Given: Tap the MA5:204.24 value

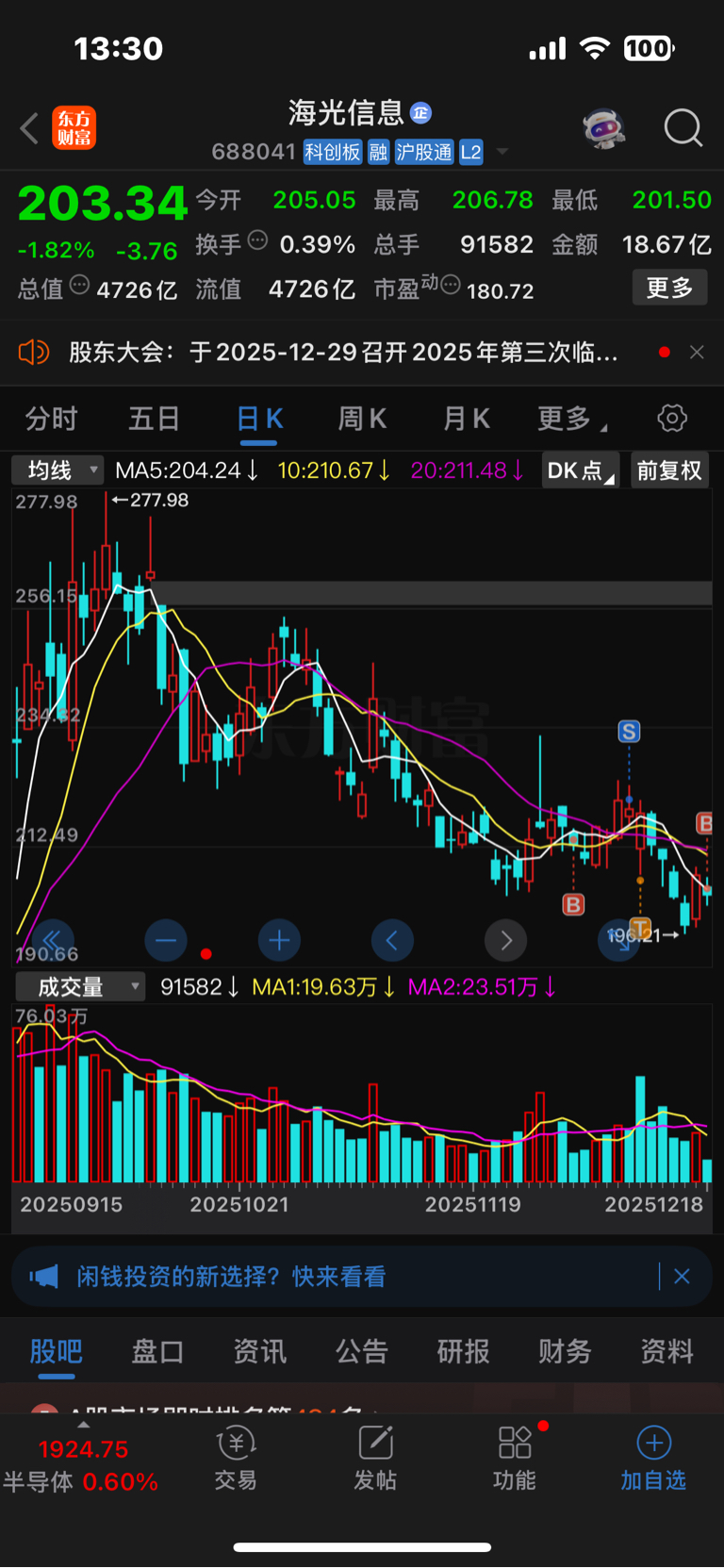Looking at the screenshot, I should pyautogui.click(x=187, y=470).
